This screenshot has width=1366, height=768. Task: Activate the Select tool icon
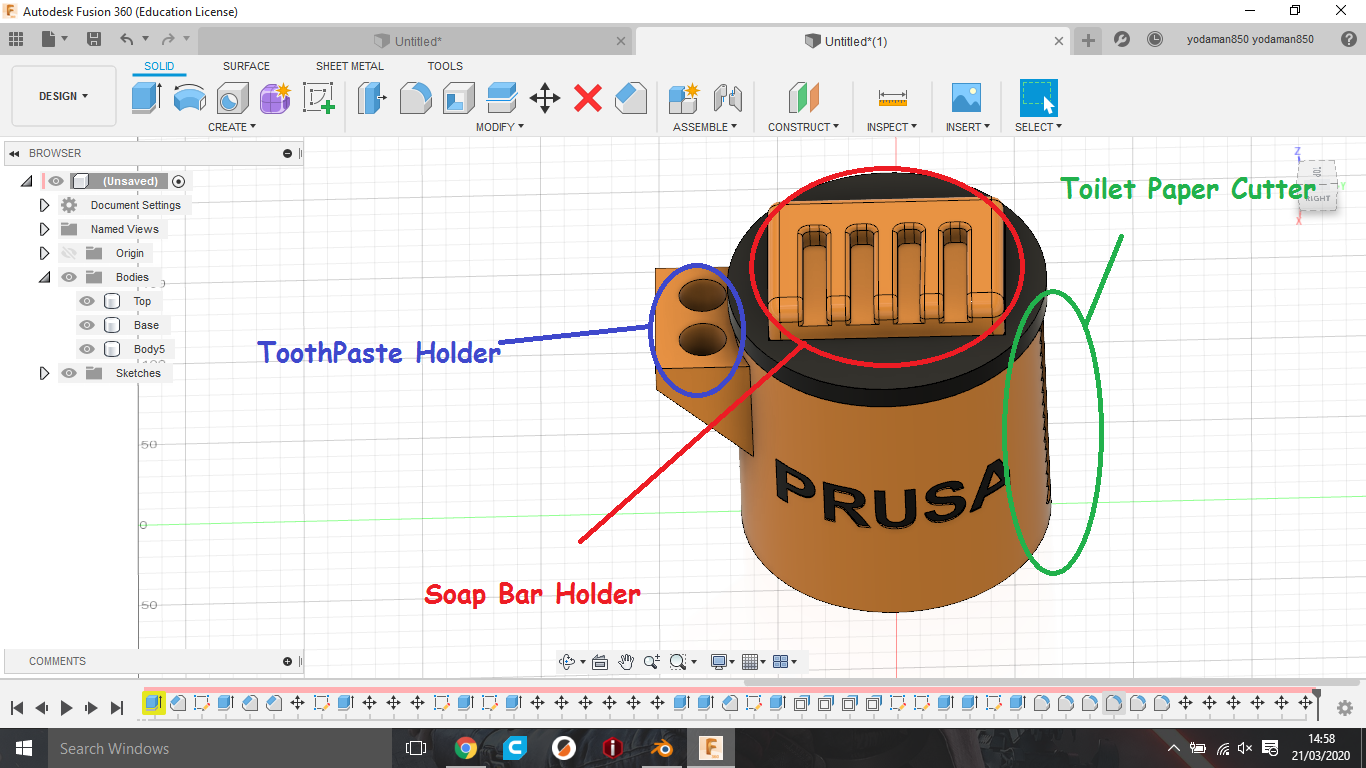pyautogui.click(x=1039, y=98)
